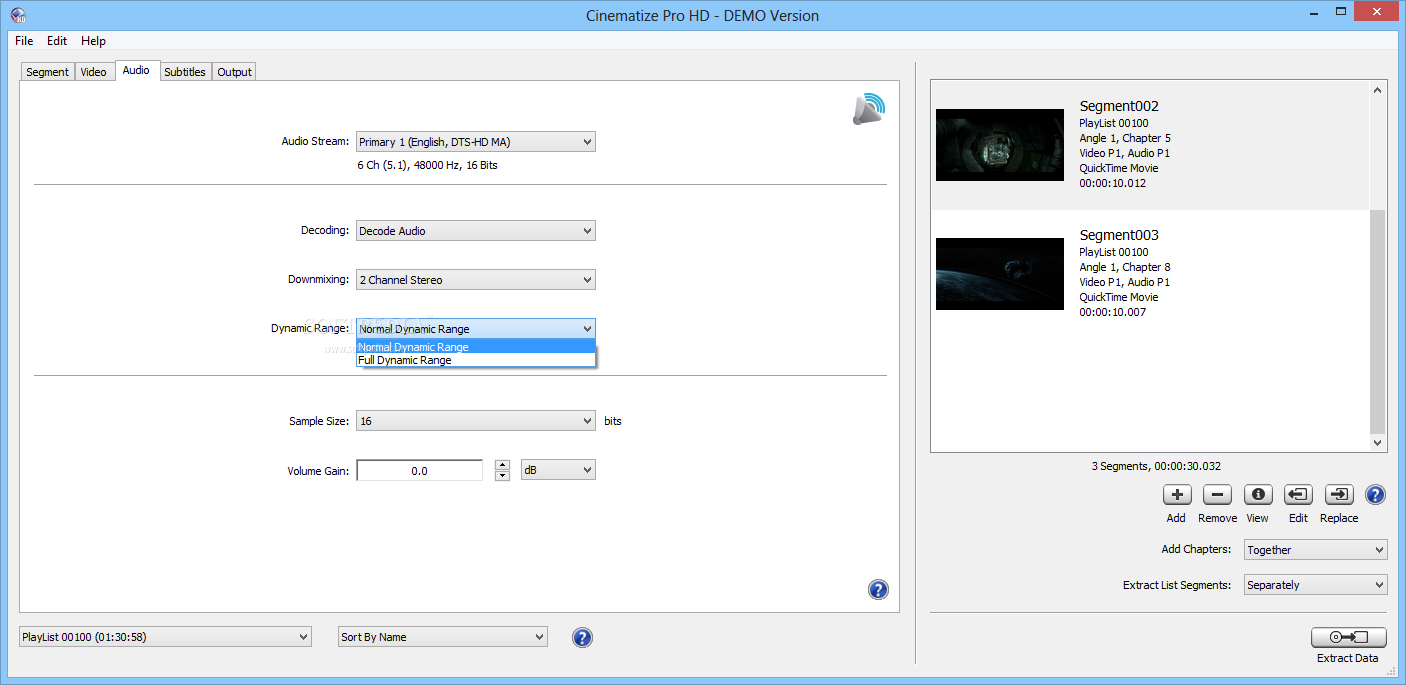Open the Sample Size dropdown
Screen dimensions: 1406x685
[x=476, y=421]
